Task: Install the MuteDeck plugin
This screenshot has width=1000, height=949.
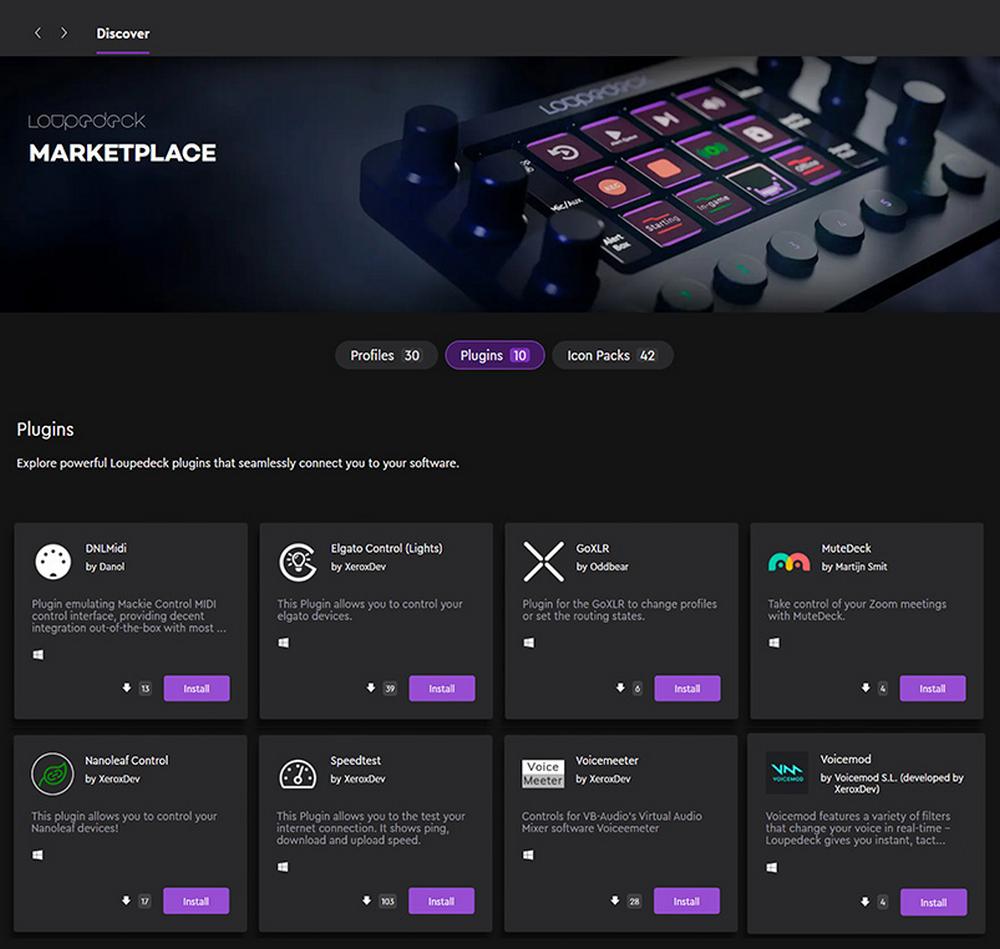Action: pos(932,688)
